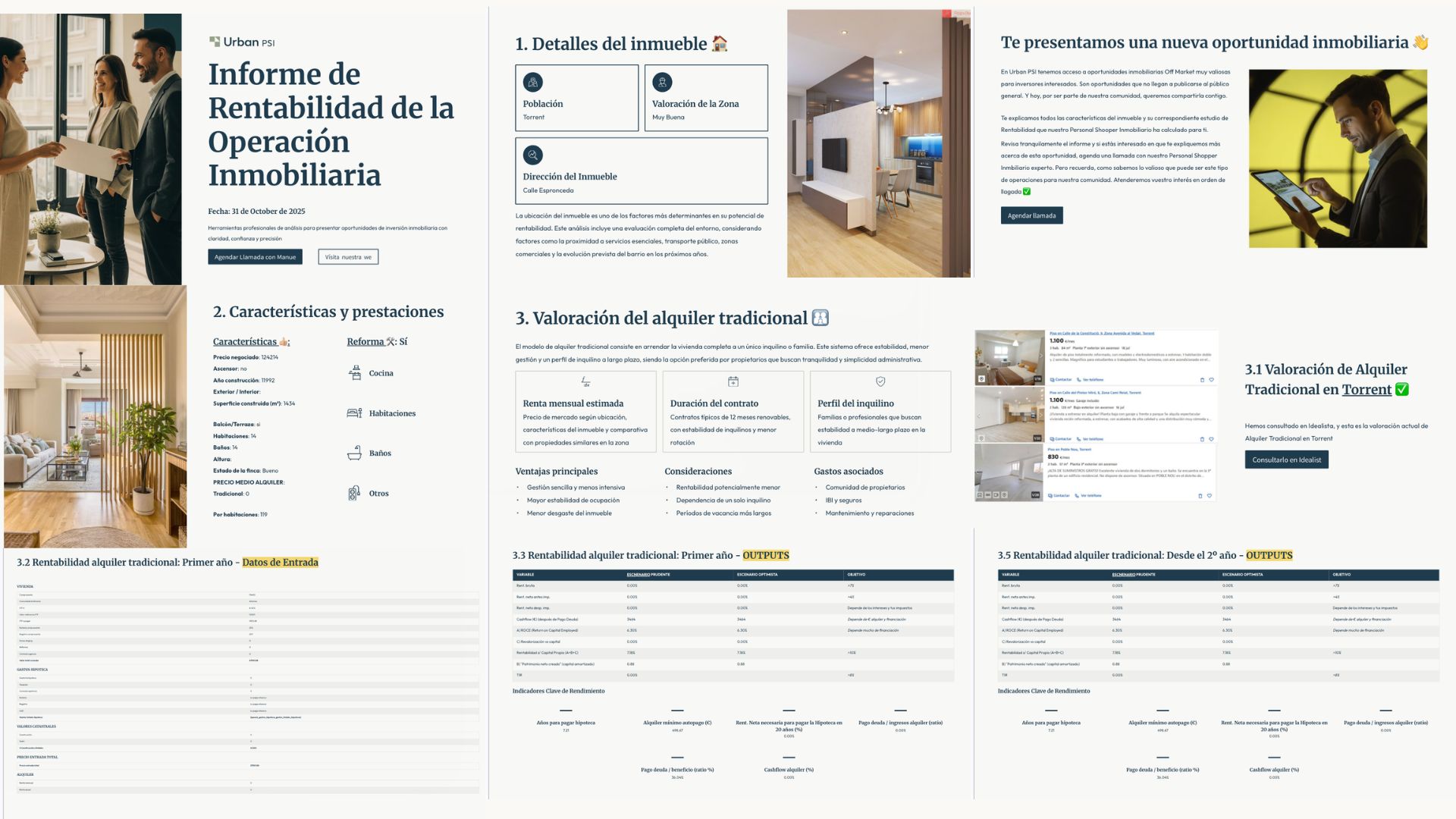Click the Muy Buena zone rating text

(668, 117)
